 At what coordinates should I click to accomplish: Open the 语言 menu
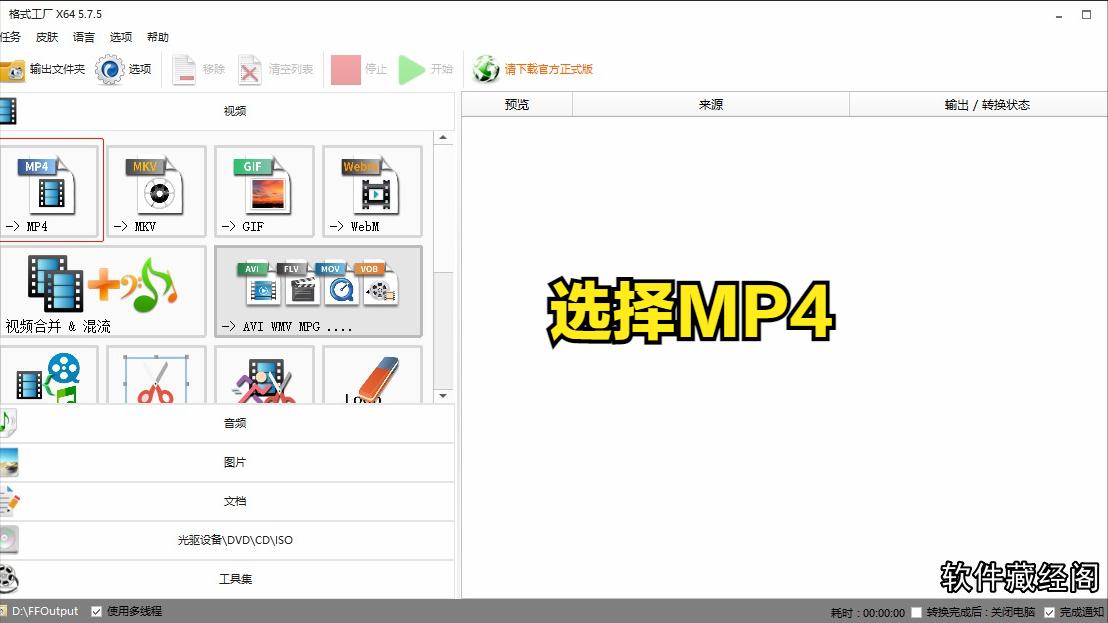(x=82, y=37)
